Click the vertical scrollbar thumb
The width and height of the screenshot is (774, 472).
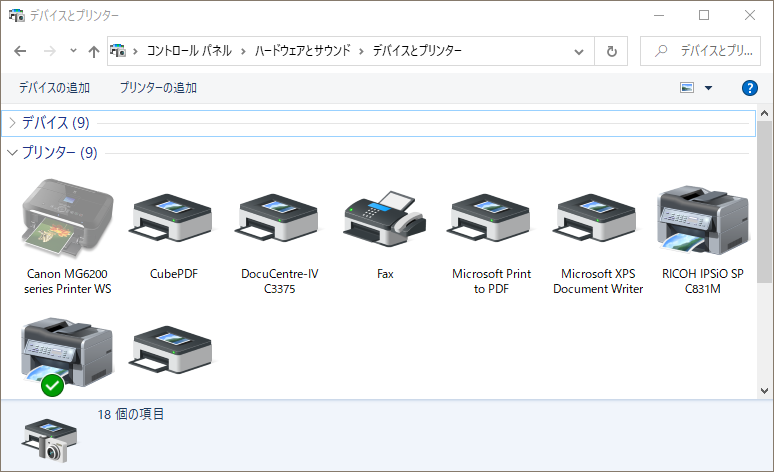tap(764, 201)
